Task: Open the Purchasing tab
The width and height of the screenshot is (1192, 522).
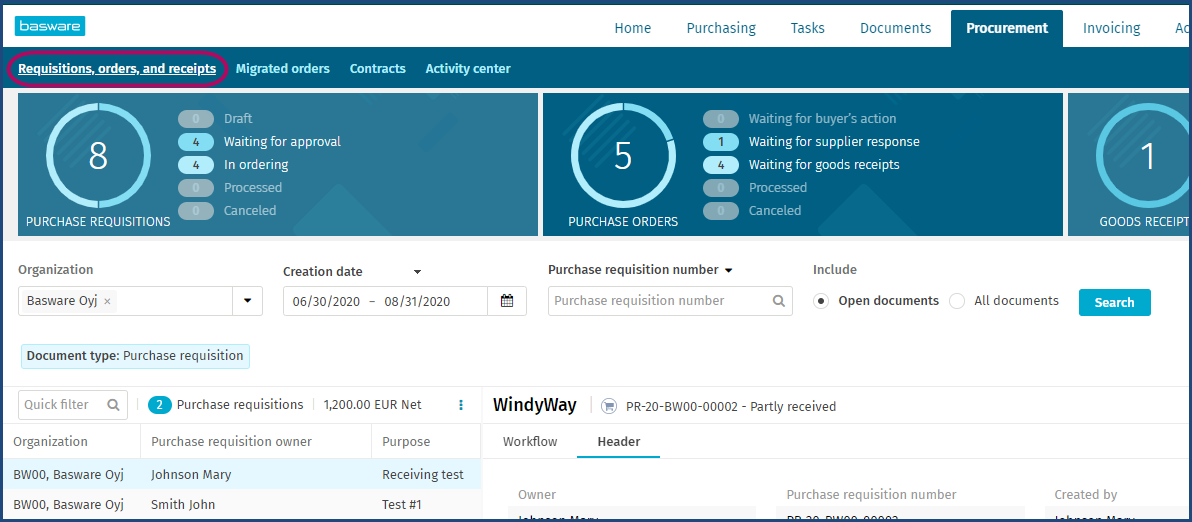Action: click(x=721, y=28)
